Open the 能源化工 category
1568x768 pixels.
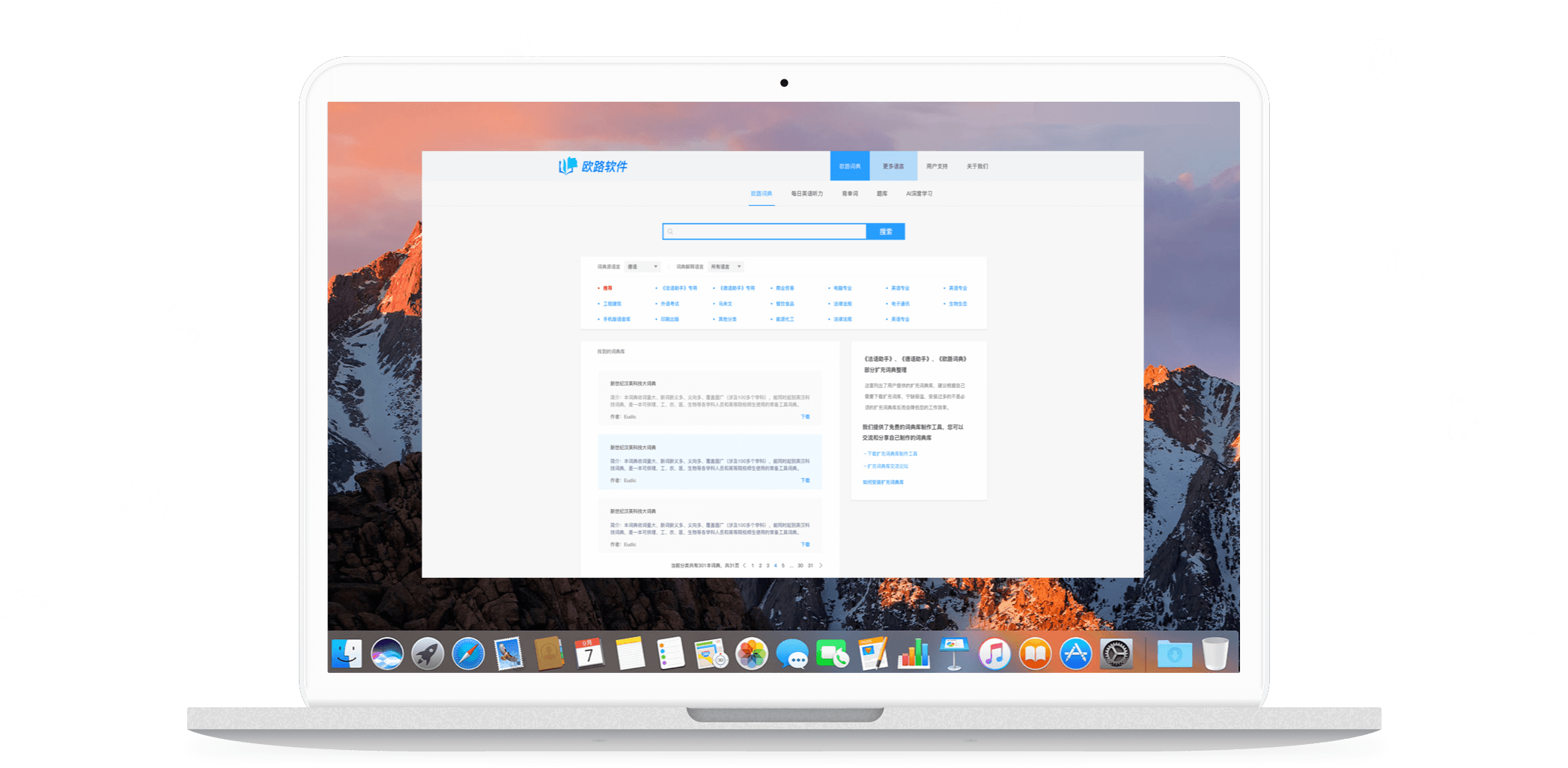point(785,320)
